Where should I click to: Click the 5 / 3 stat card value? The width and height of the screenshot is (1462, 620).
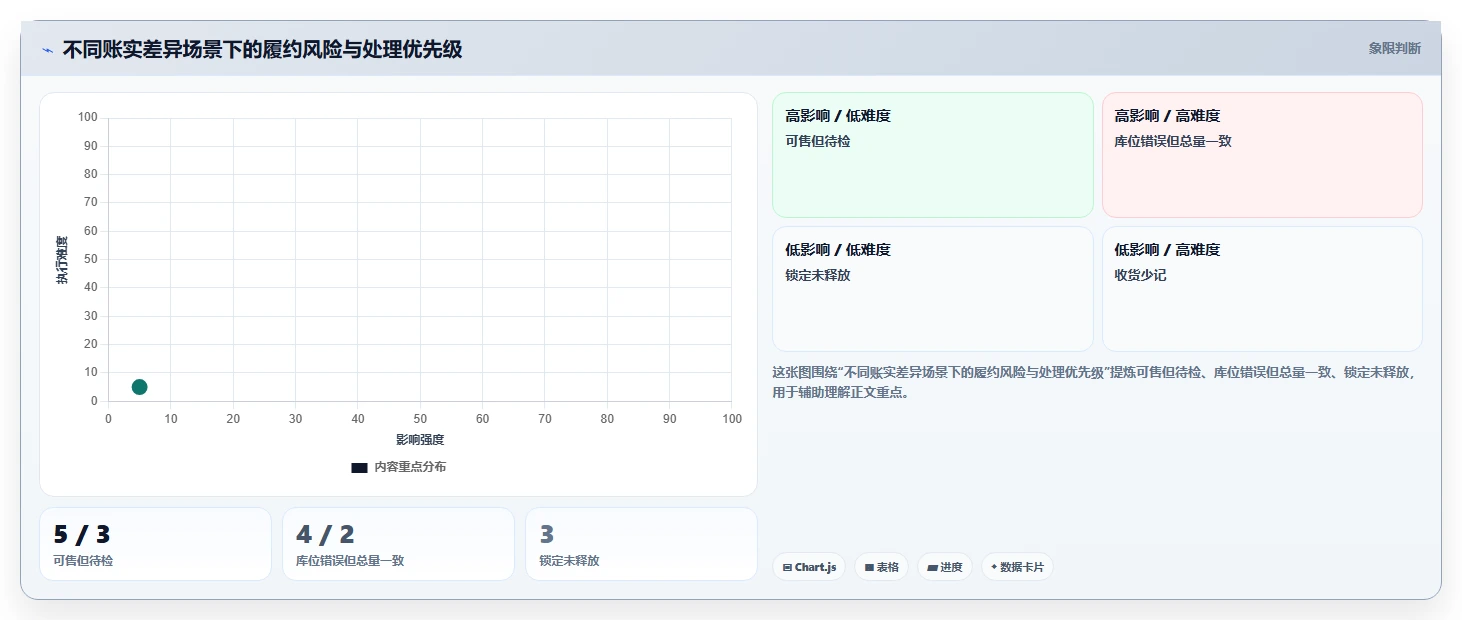82,534
